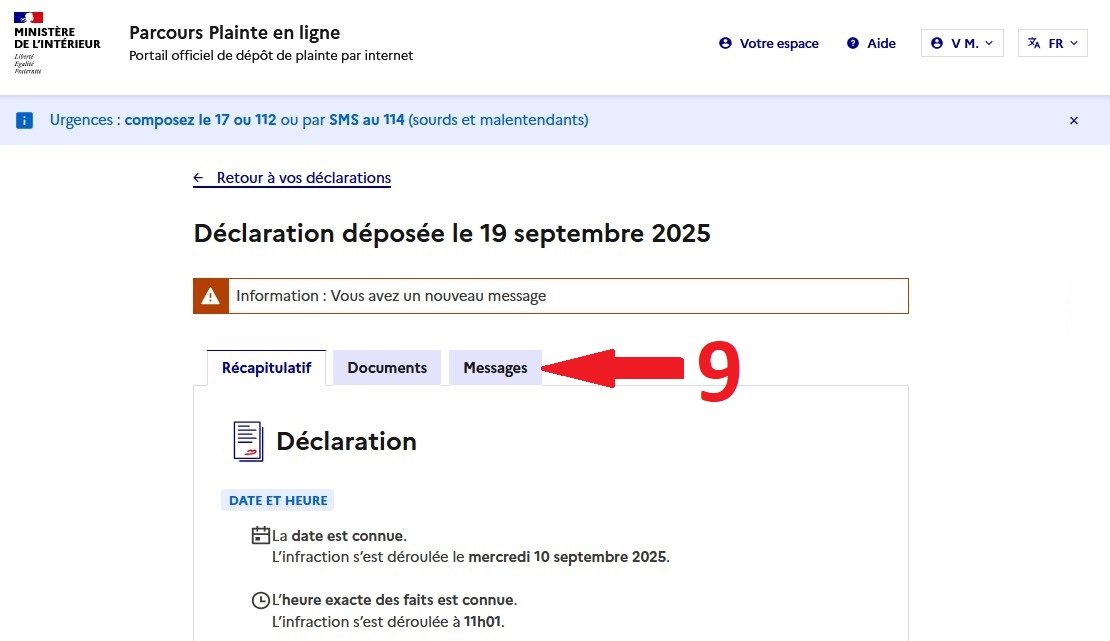Click the DATE ET HEURE label
The height and width of the screenshot is (641, 1110).
coord(277,500)
